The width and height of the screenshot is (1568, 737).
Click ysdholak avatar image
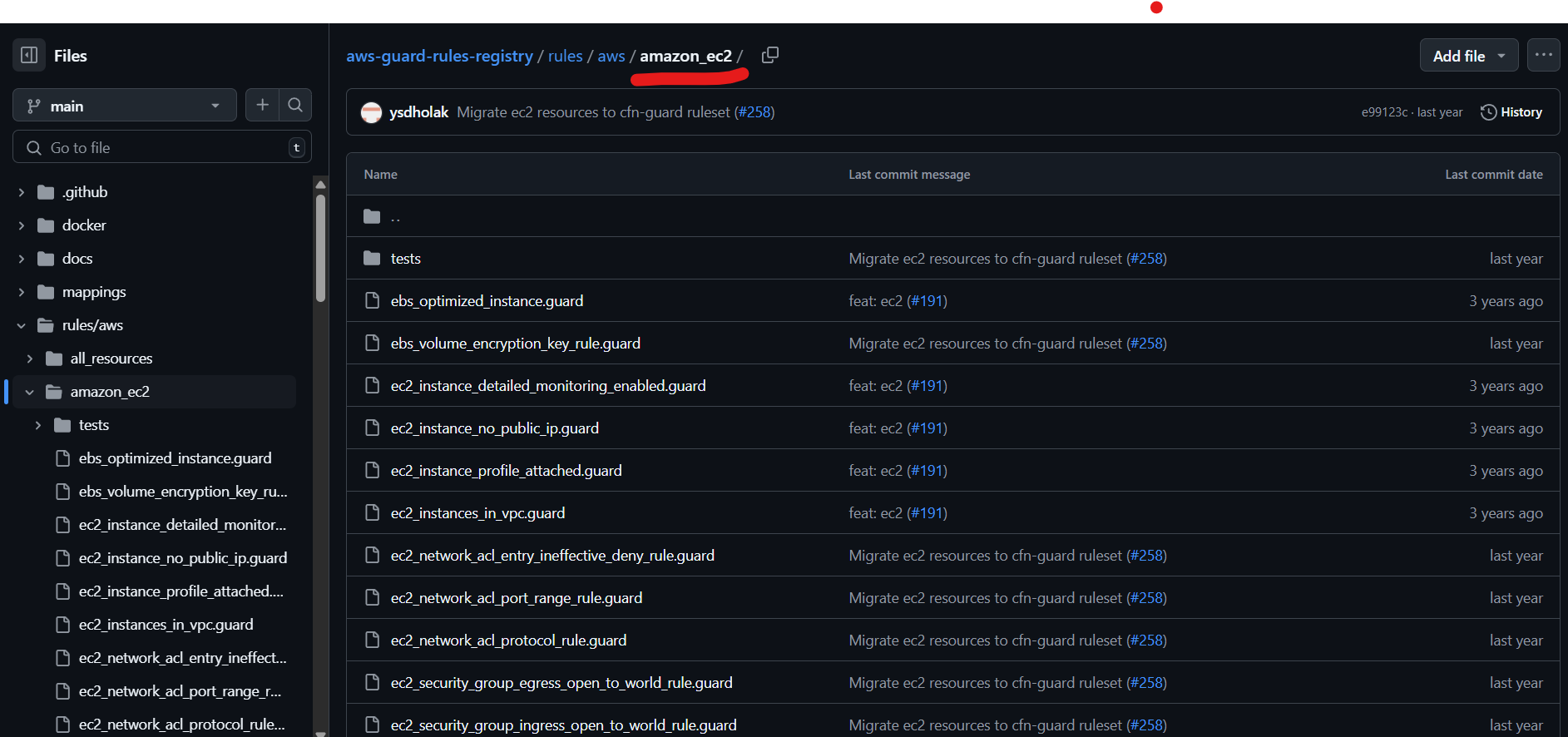(371, 112)
